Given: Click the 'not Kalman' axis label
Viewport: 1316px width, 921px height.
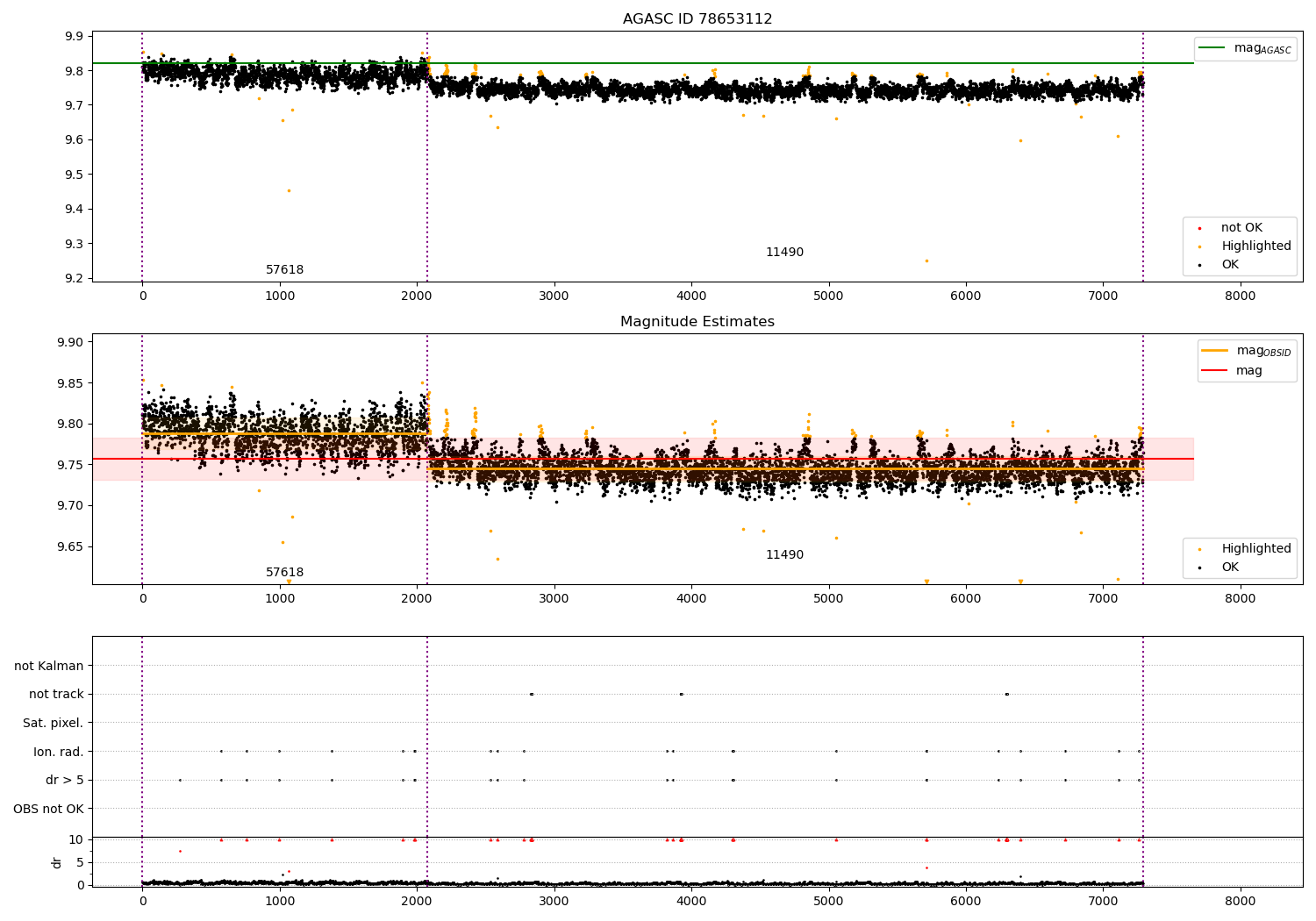Looking at the screenshot, I should tap(49, 667).
